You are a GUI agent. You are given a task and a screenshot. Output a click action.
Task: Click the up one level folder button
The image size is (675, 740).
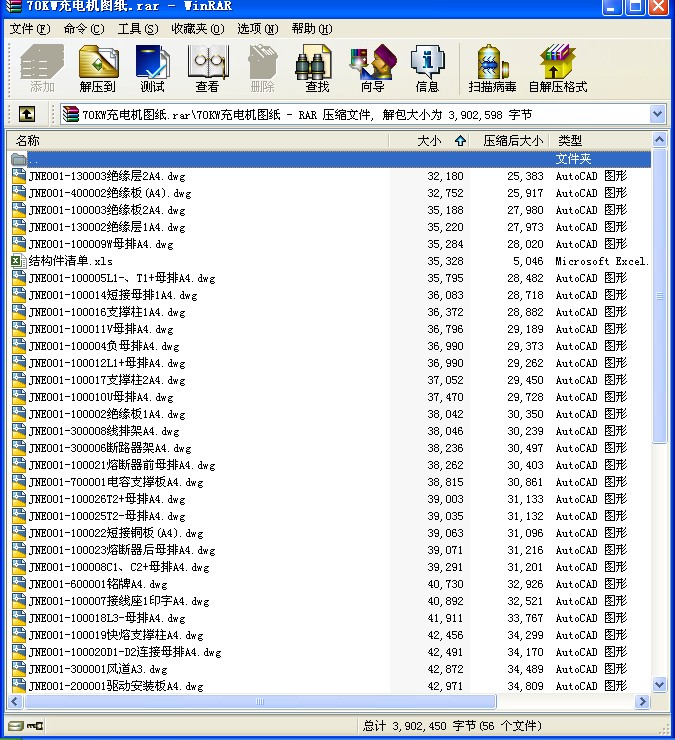point(27,114)
